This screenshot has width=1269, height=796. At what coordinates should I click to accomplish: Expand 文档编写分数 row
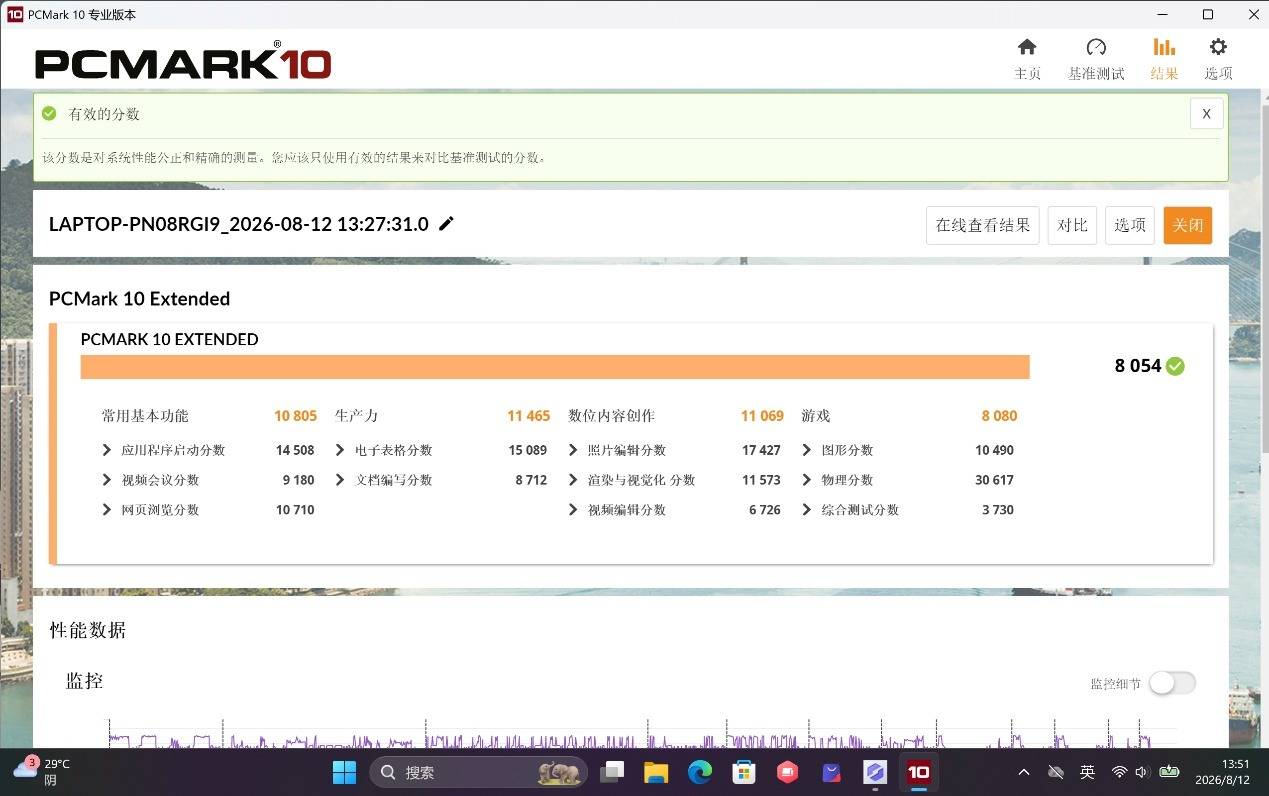click(341, 480)
